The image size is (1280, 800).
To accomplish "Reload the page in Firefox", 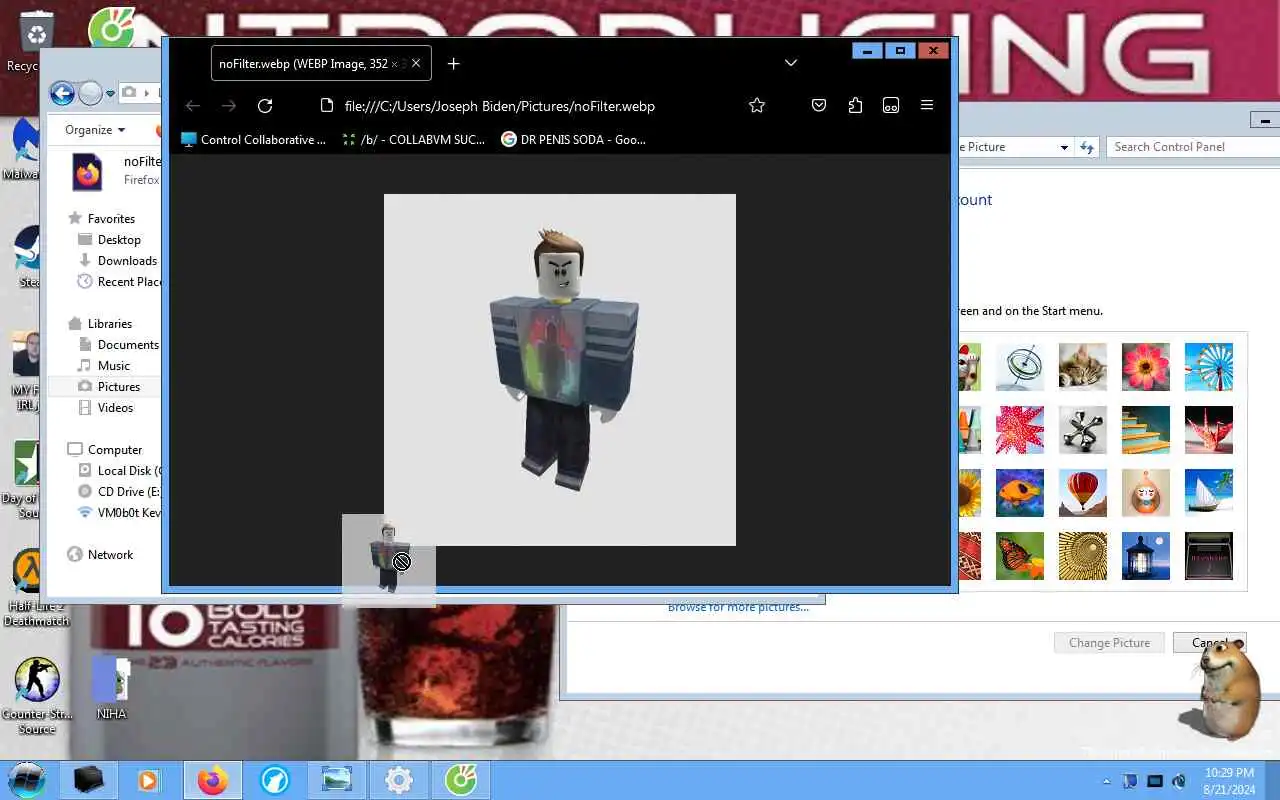I will (x=265, y=106).
